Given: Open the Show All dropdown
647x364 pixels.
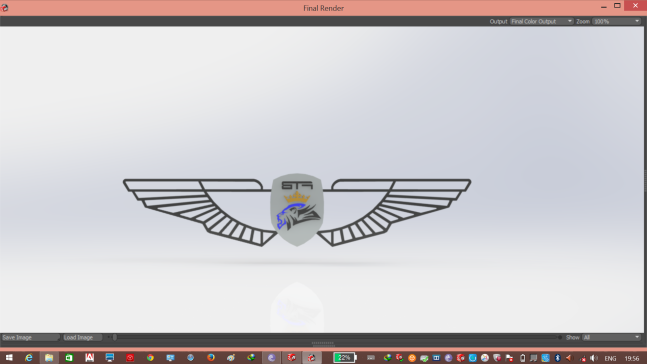Looking at the screenshot, I should (611, 338).
